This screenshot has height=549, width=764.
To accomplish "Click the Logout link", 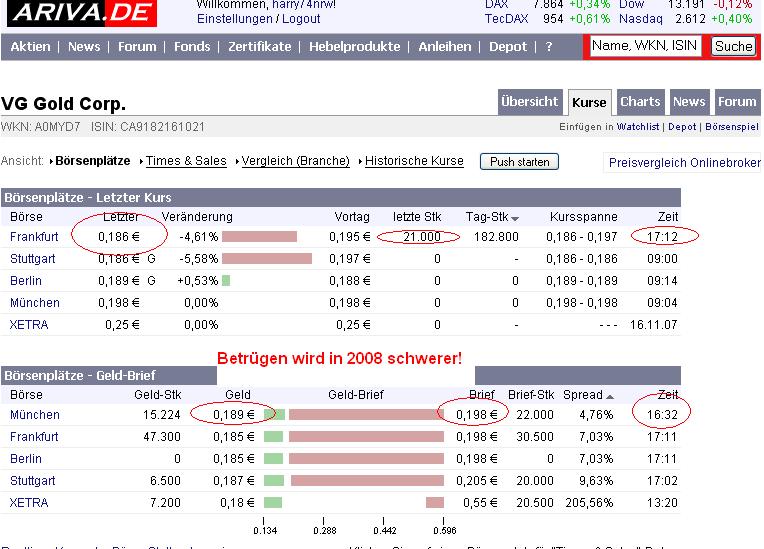I will 301,19.
